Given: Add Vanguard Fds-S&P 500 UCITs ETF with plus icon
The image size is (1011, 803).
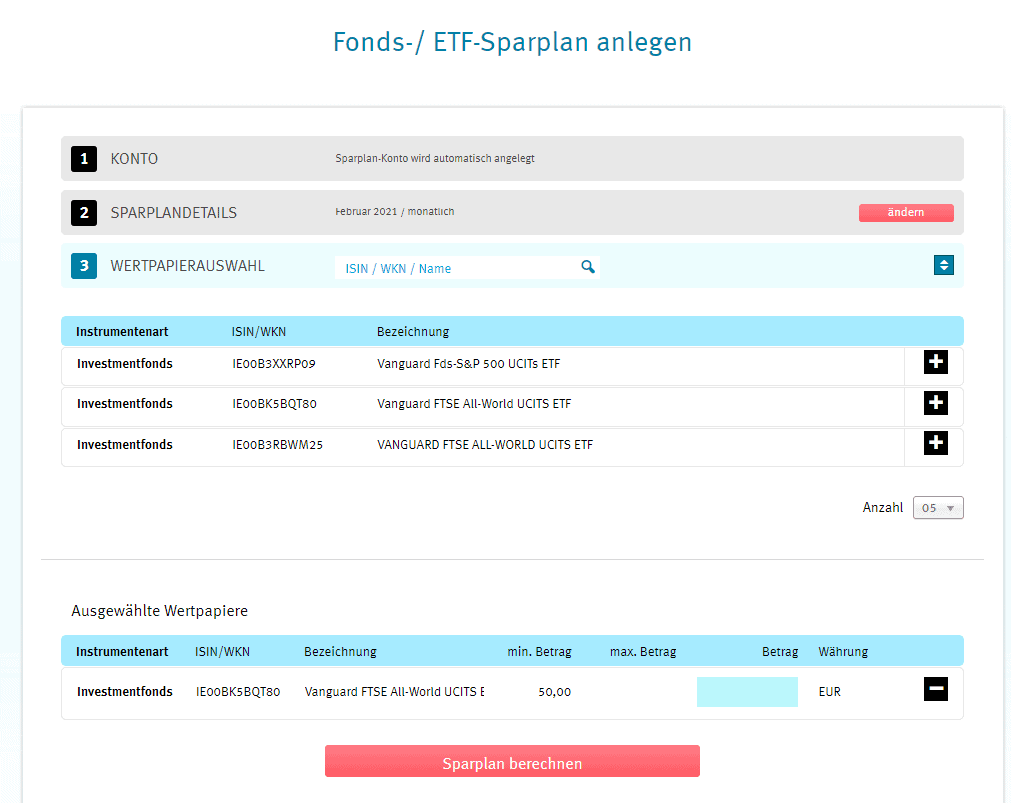Looking at the screenshot, I should (936, 362).
